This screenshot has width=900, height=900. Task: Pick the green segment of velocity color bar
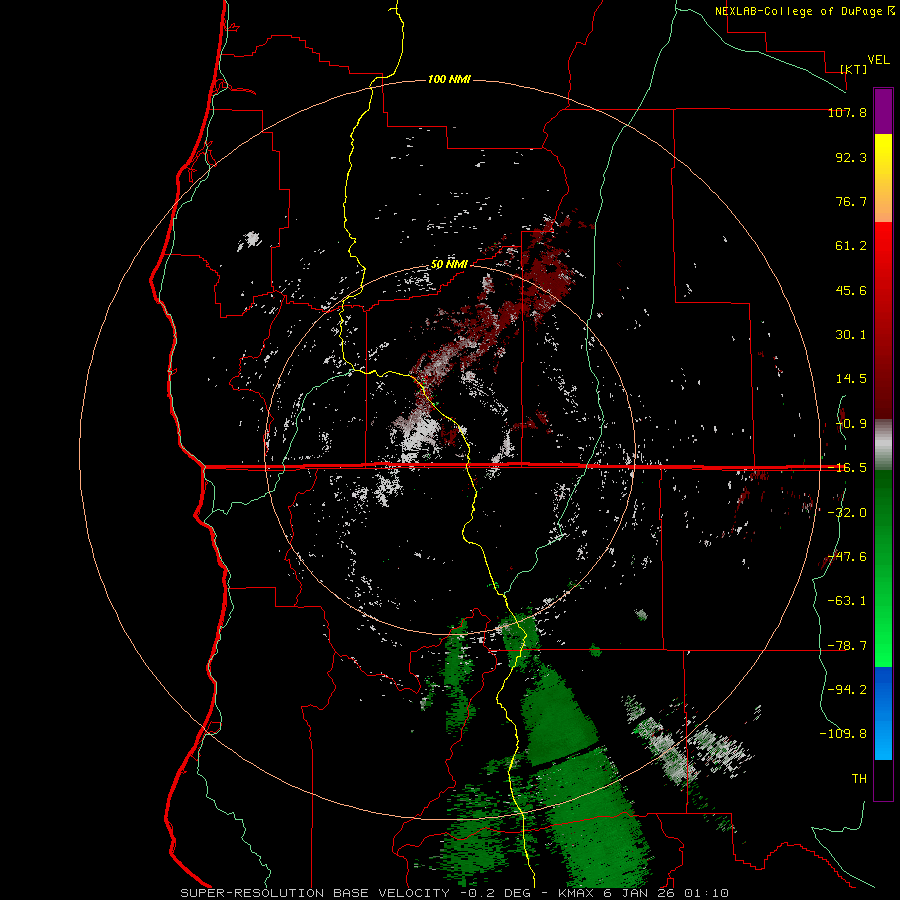(x=883, y=568)
